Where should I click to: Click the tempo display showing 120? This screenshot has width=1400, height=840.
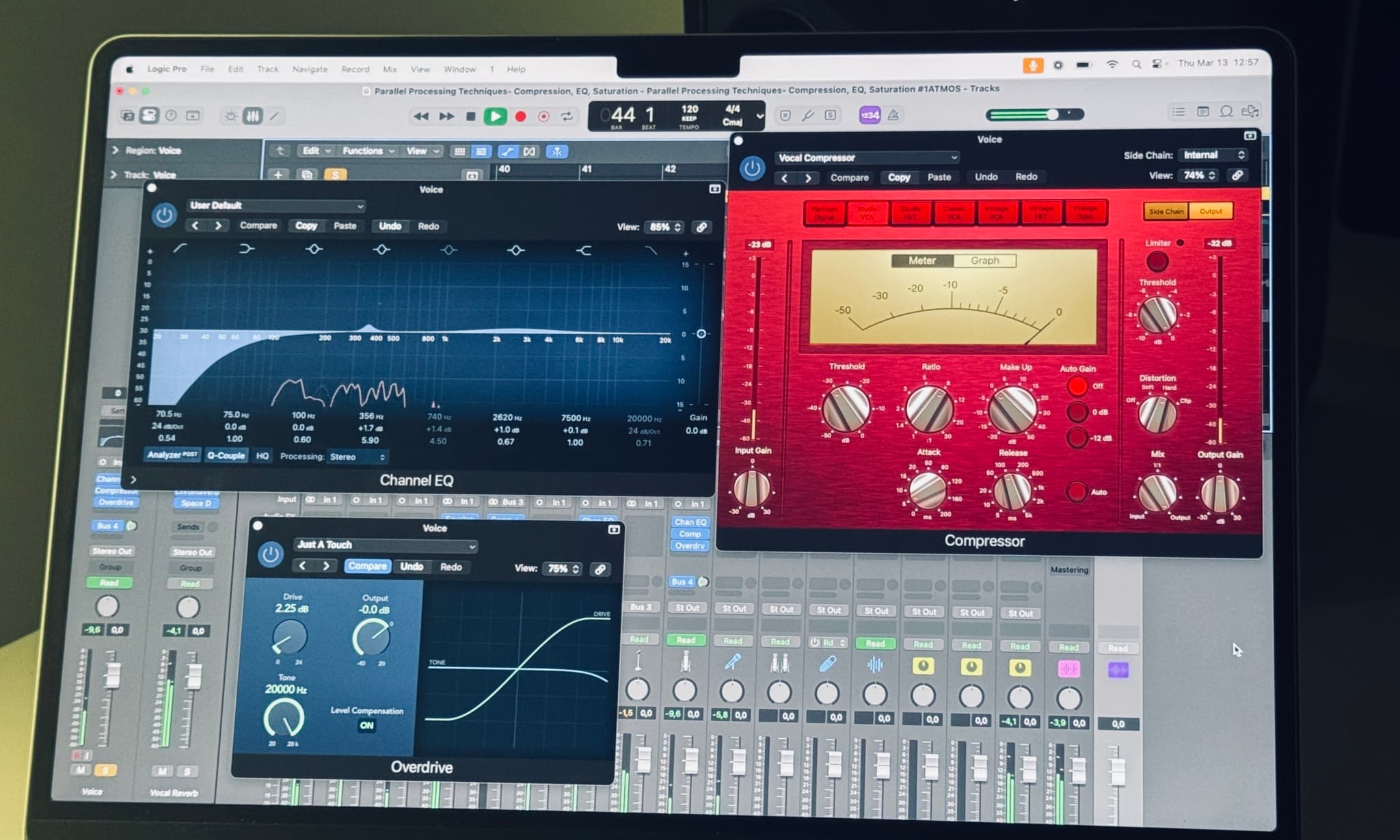point(690,111)
